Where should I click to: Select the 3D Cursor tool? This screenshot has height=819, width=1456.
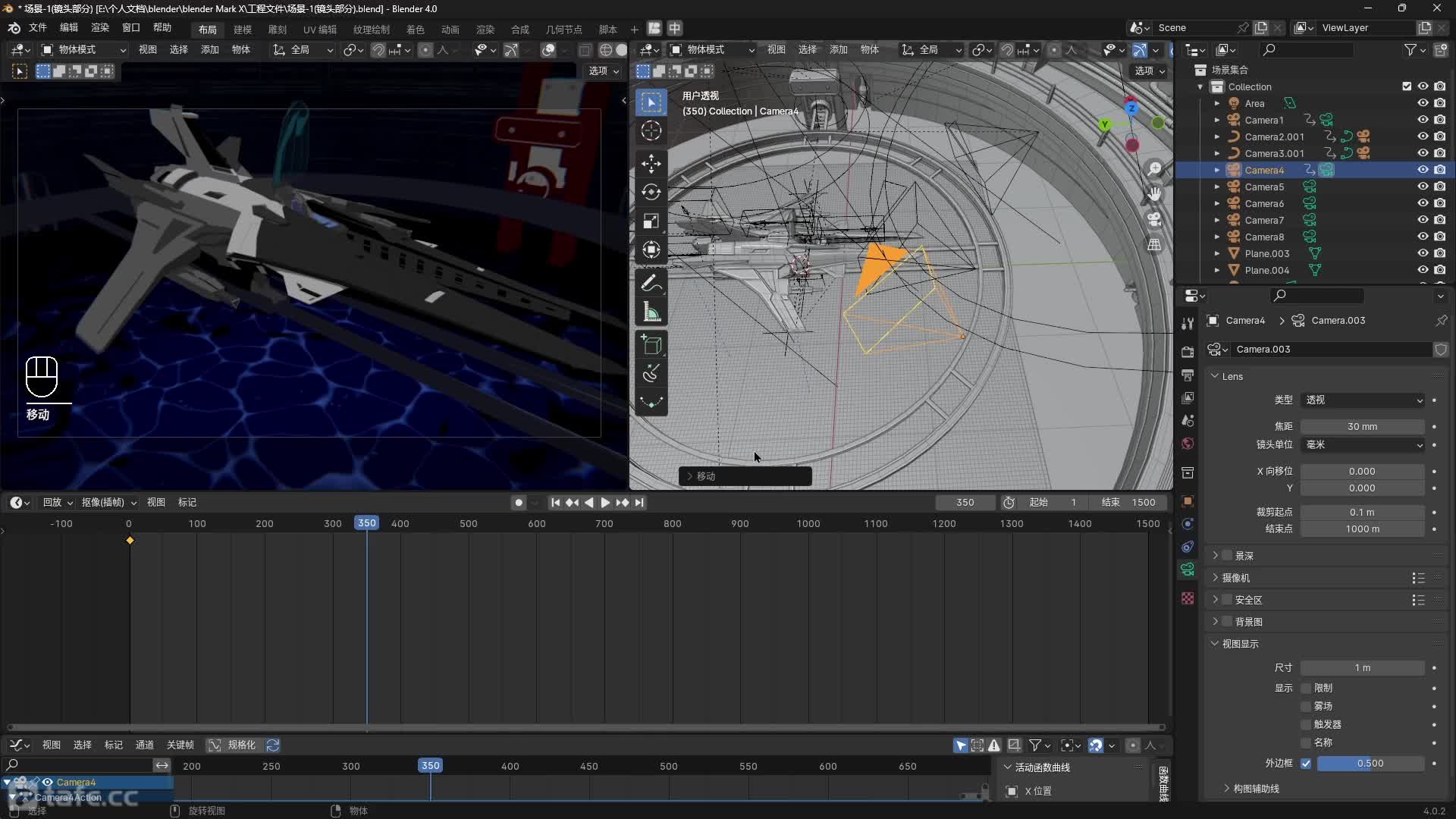pyautogui.click(x=651, y=130)
